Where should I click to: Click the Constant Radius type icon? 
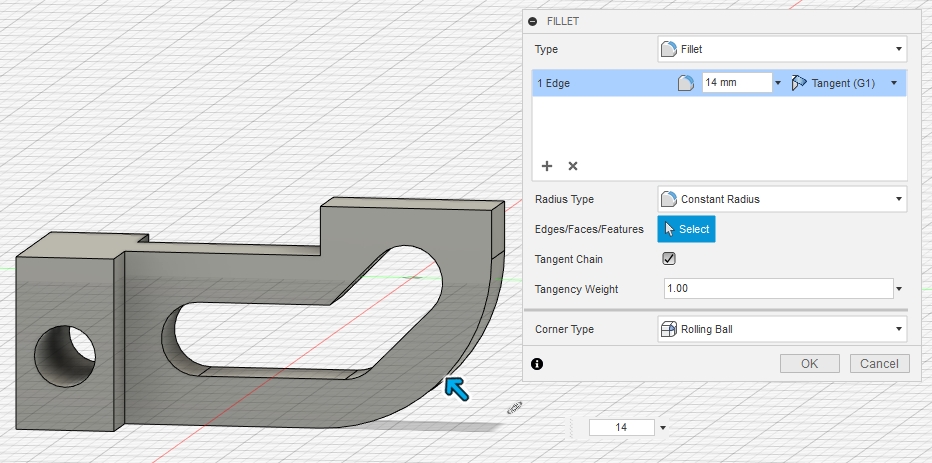(669, 199)
